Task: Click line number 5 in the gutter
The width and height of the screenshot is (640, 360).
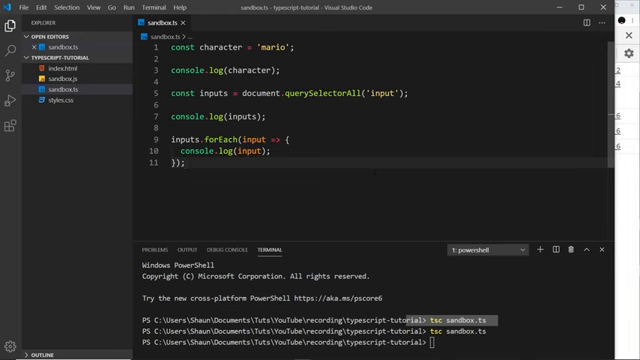Action: 156,93
